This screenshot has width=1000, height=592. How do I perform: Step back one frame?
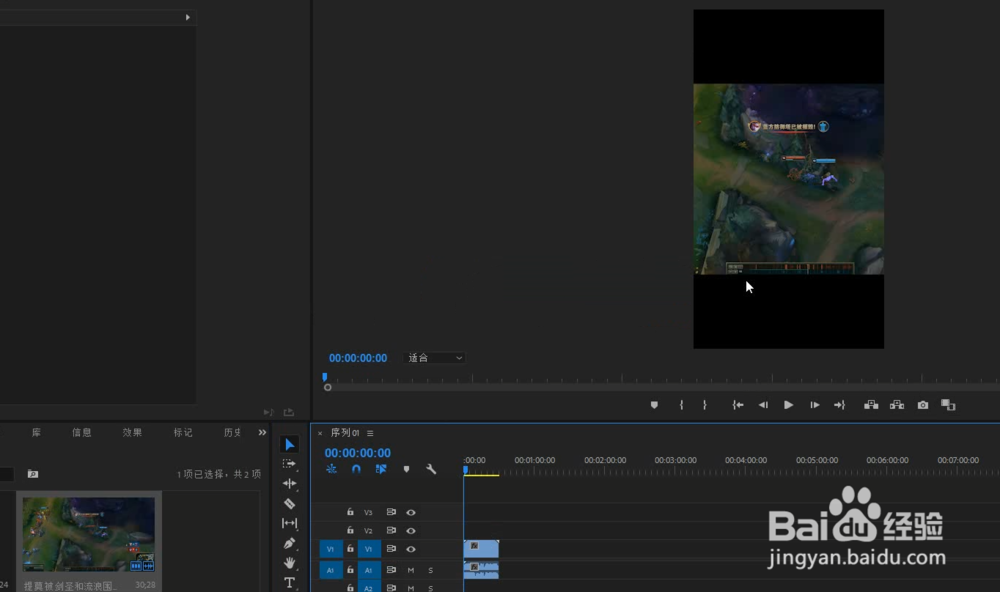(x=763, y=405)
